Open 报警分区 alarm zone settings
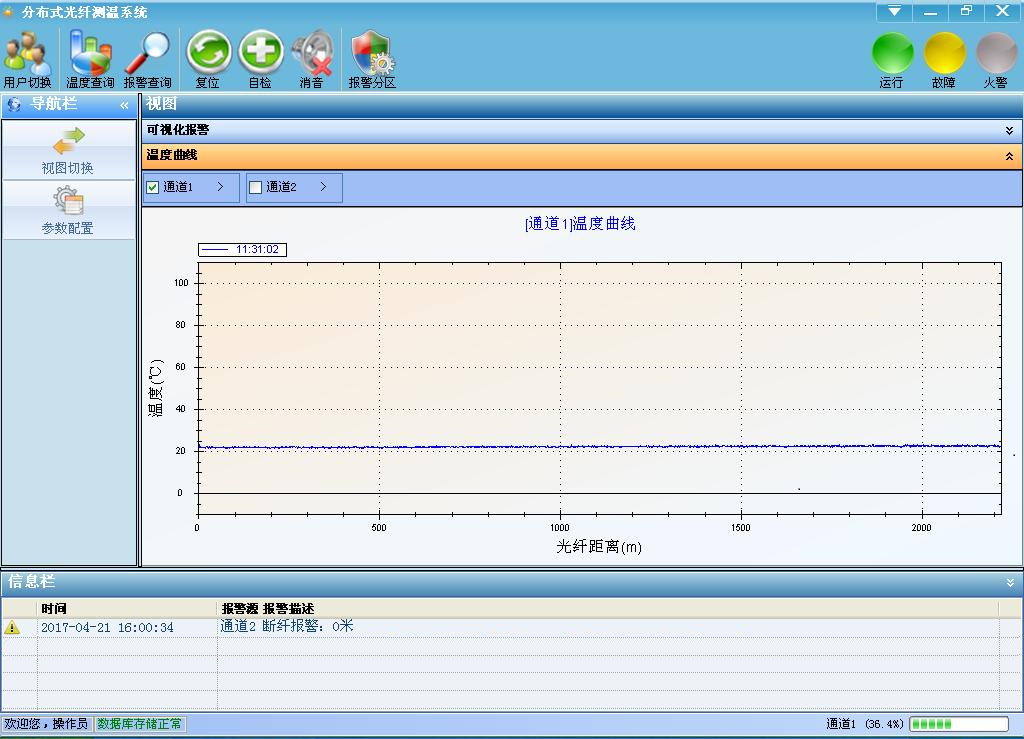Viewport: 1024px width, 739px height. [372, 55]
